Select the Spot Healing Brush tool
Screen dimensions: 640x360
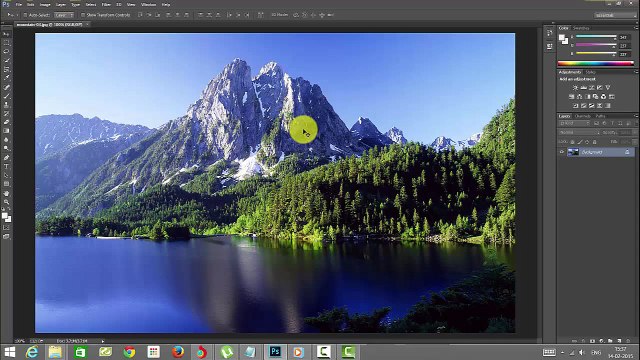point(6,87)
